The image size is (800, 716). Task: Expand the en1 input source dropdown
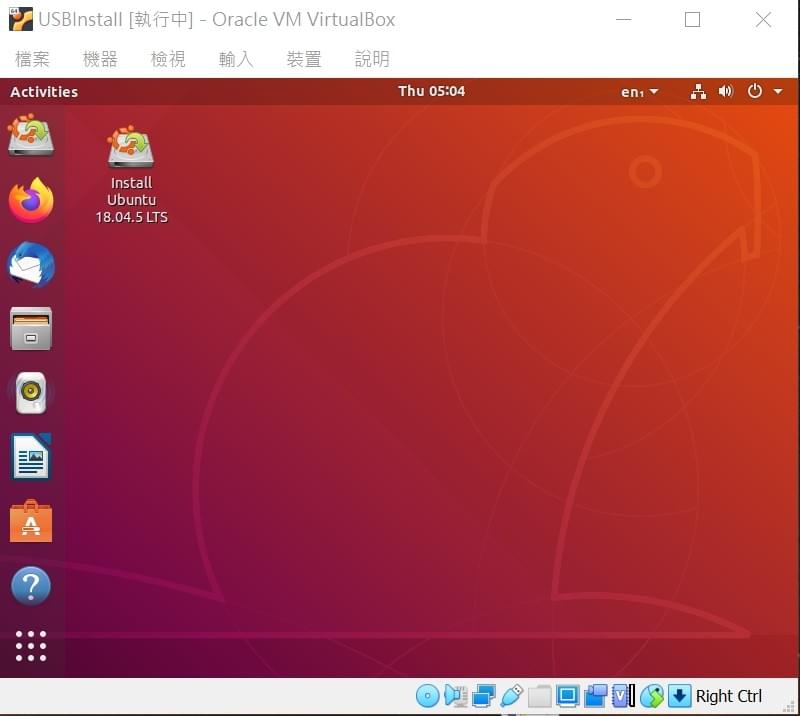click(x=640, y=92)
